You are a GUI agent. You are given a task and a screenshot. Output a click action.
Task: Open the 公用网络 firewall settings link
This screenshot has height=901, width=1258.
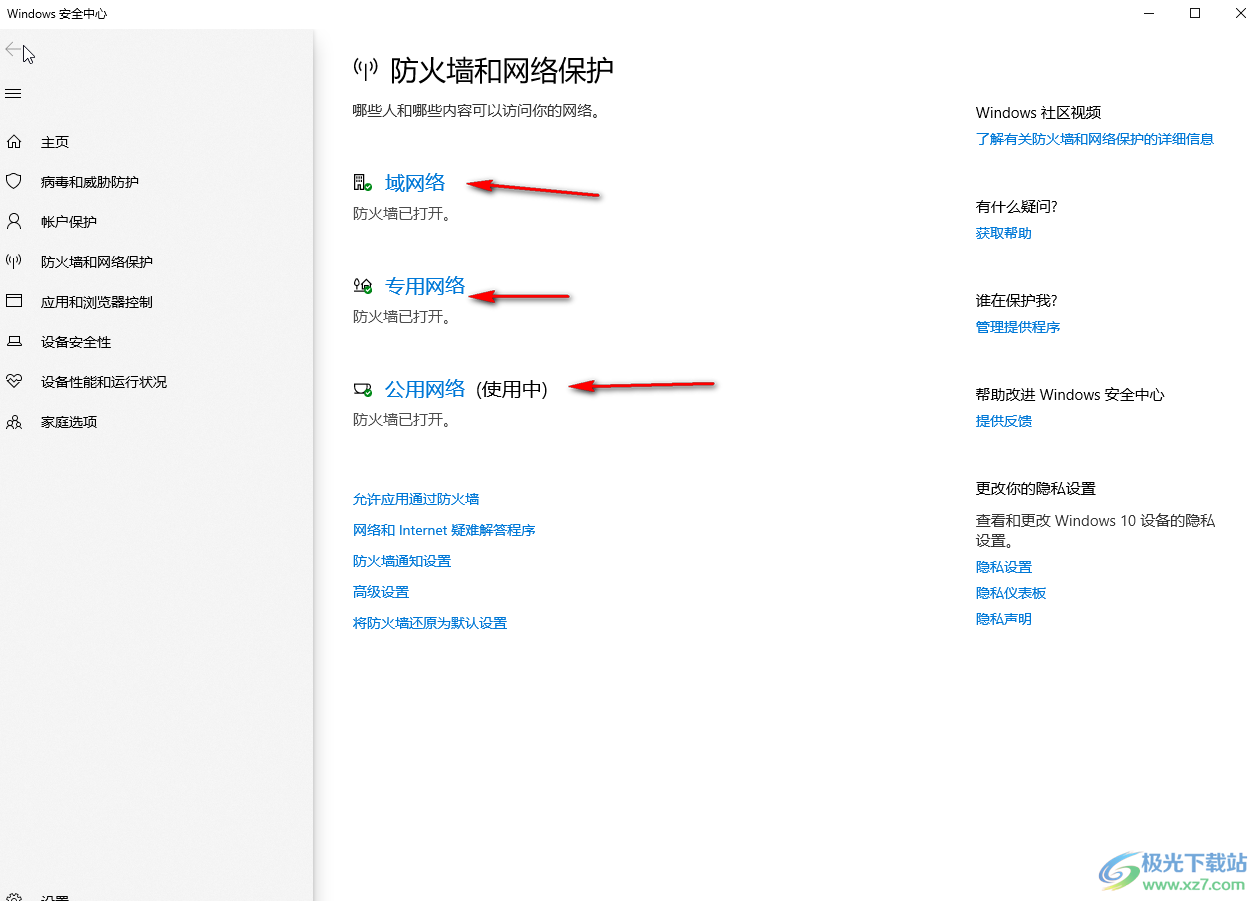coord(425,389)
